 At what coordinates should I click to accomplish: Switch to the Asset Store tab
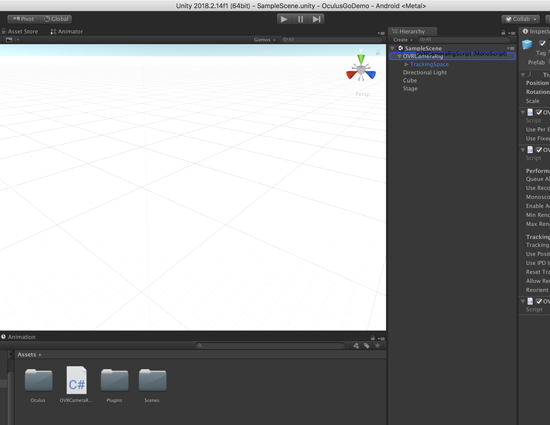20,32
